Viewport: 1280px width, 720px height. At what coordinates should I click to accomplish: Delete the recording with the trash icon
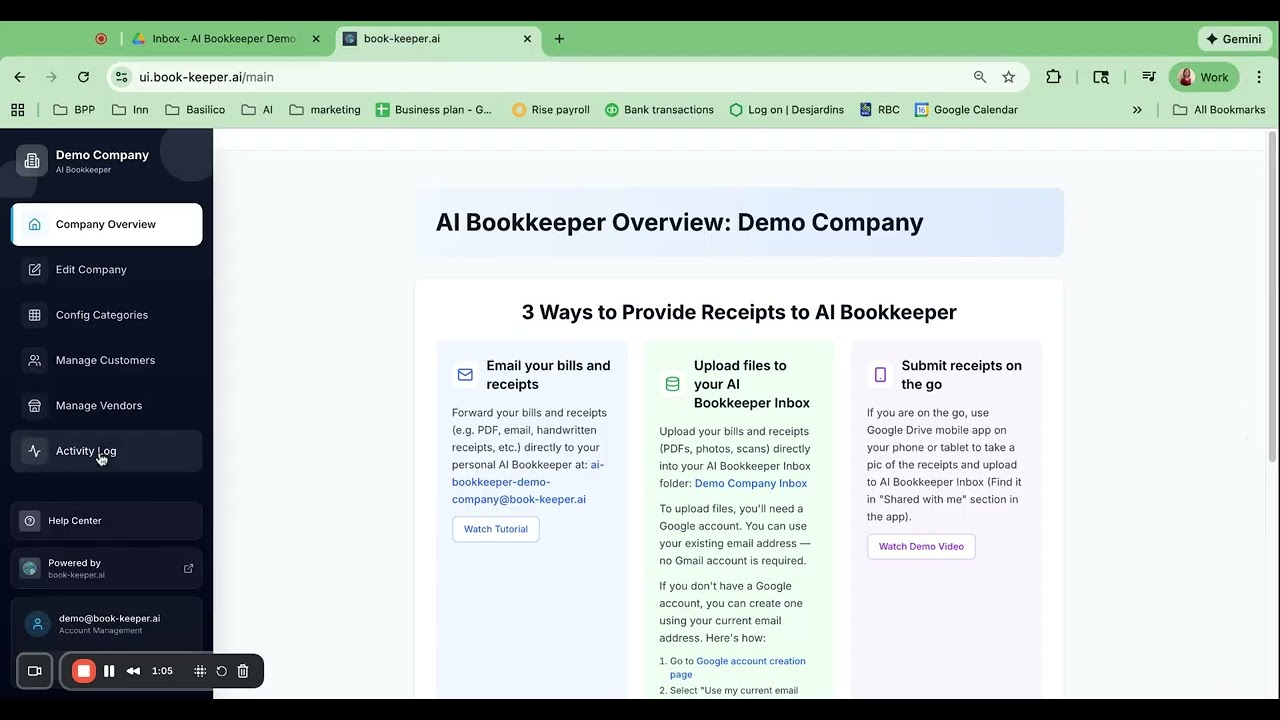[x=243, y=671]
